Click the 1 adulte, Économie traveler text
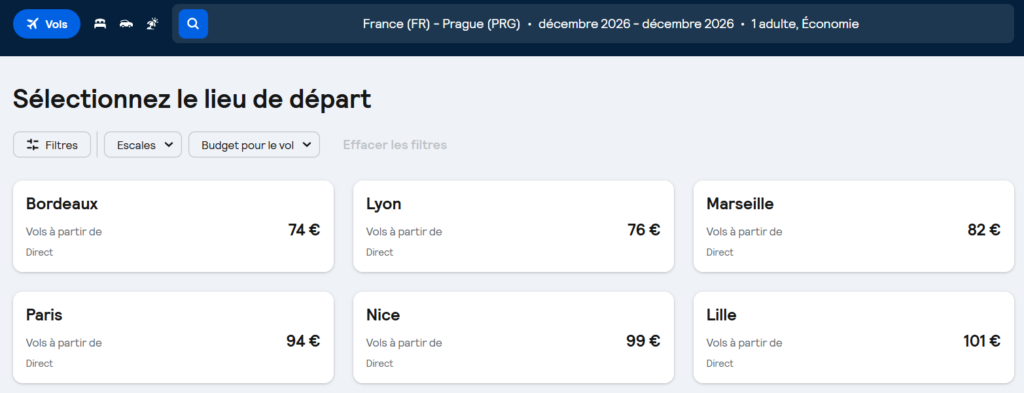 [x=805, y=24]
